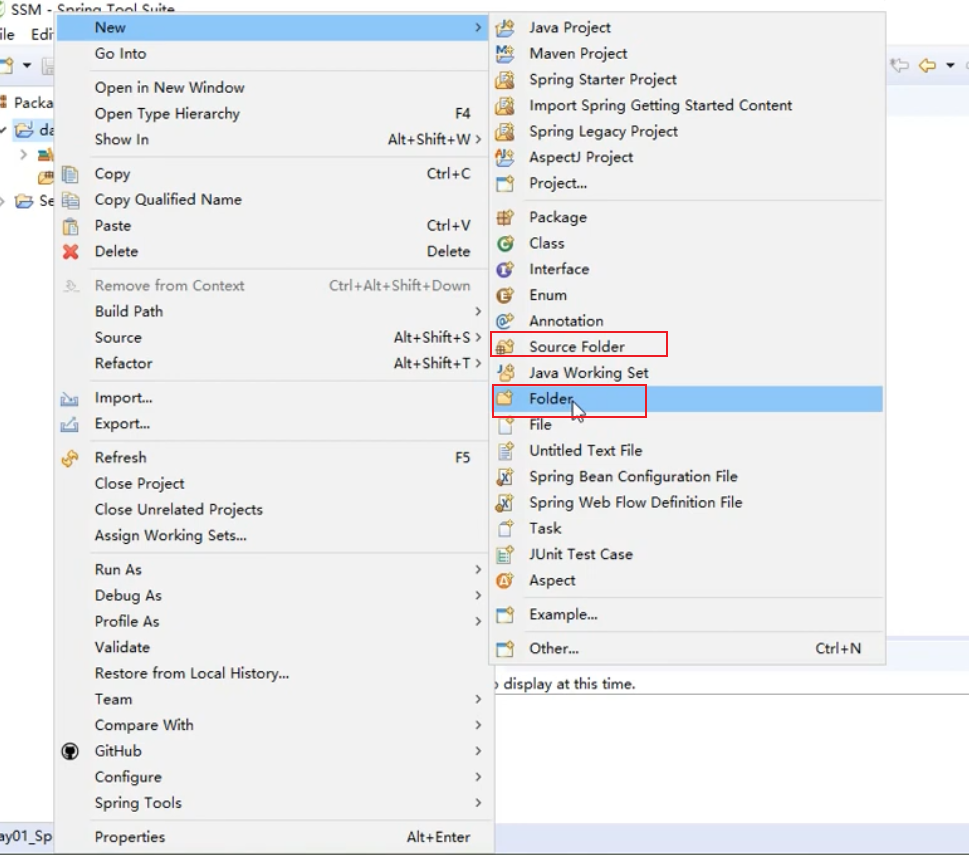Expand the Team submenu arrow
Viewport: 969px width, 855px height.
pyautogui.click(x=478, y=699)
